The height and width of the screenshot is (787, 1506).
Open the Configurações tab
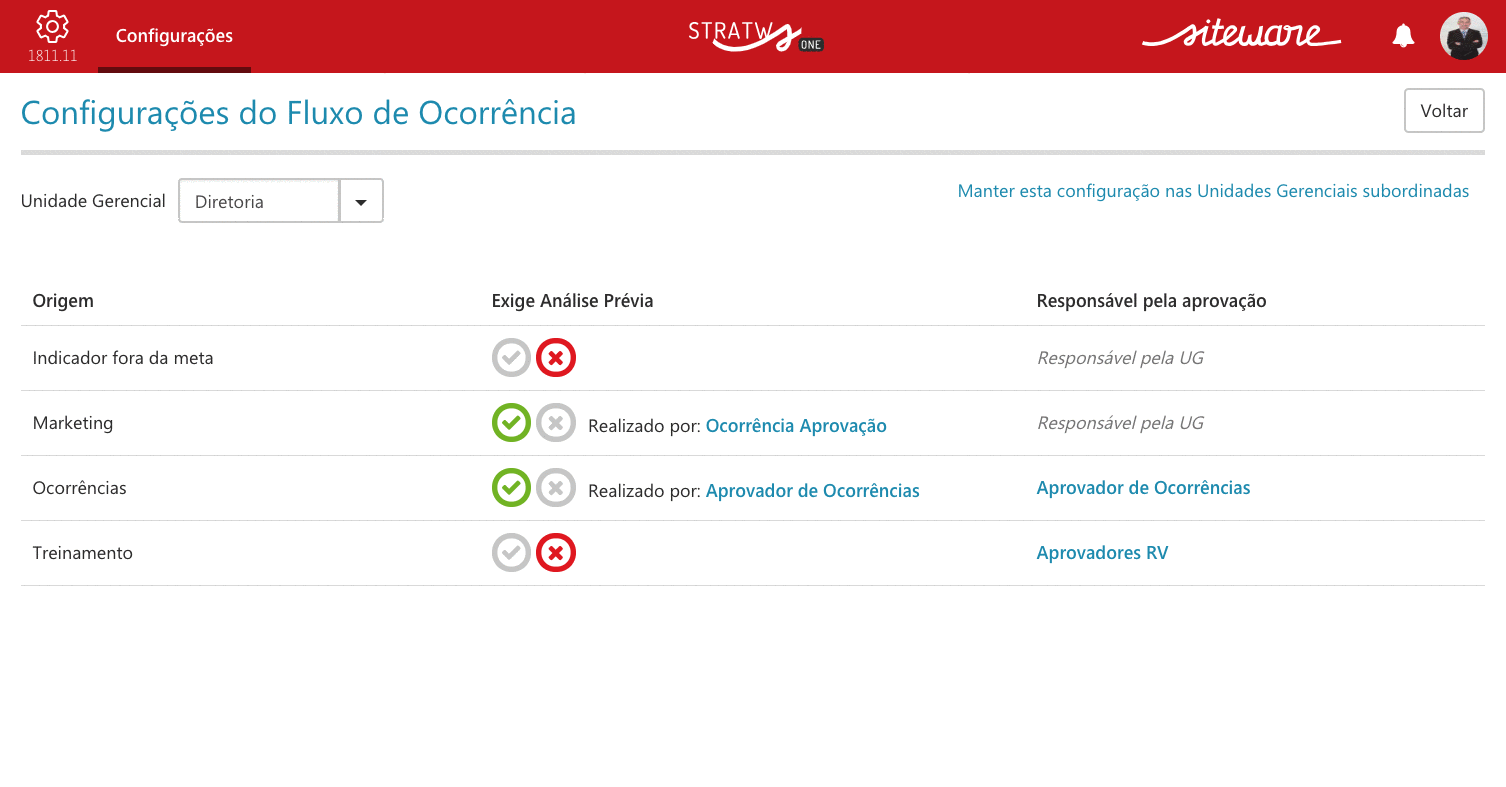coord(174,36)
